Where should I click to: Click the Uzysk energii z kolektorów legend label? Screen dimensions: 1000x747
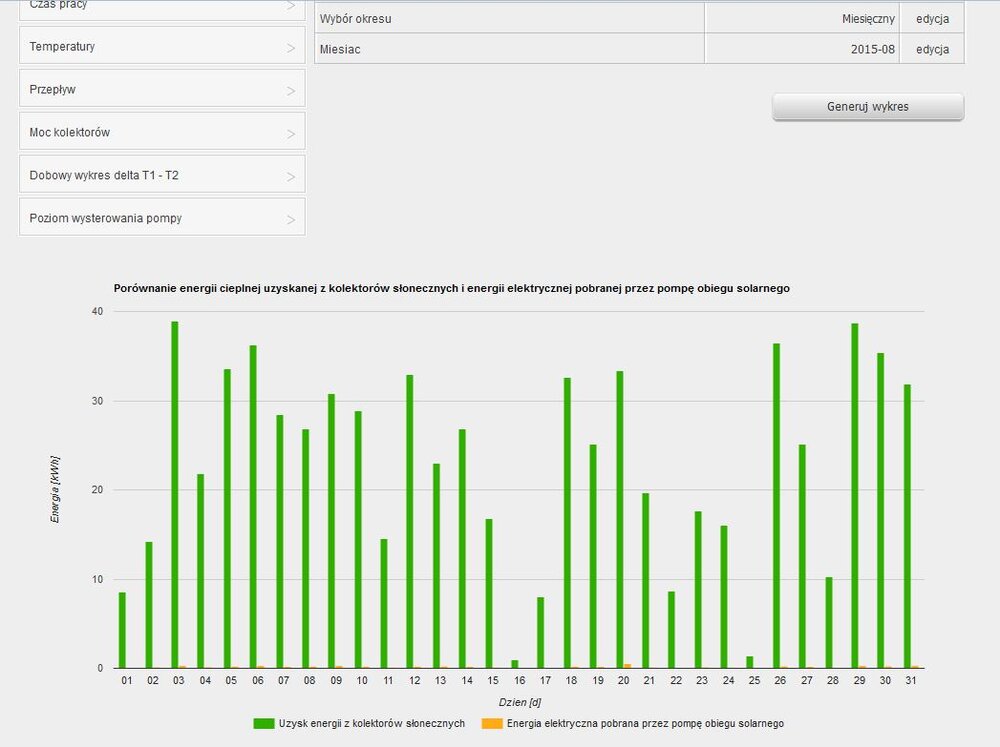pyautogui.click(x=372, y=723)
